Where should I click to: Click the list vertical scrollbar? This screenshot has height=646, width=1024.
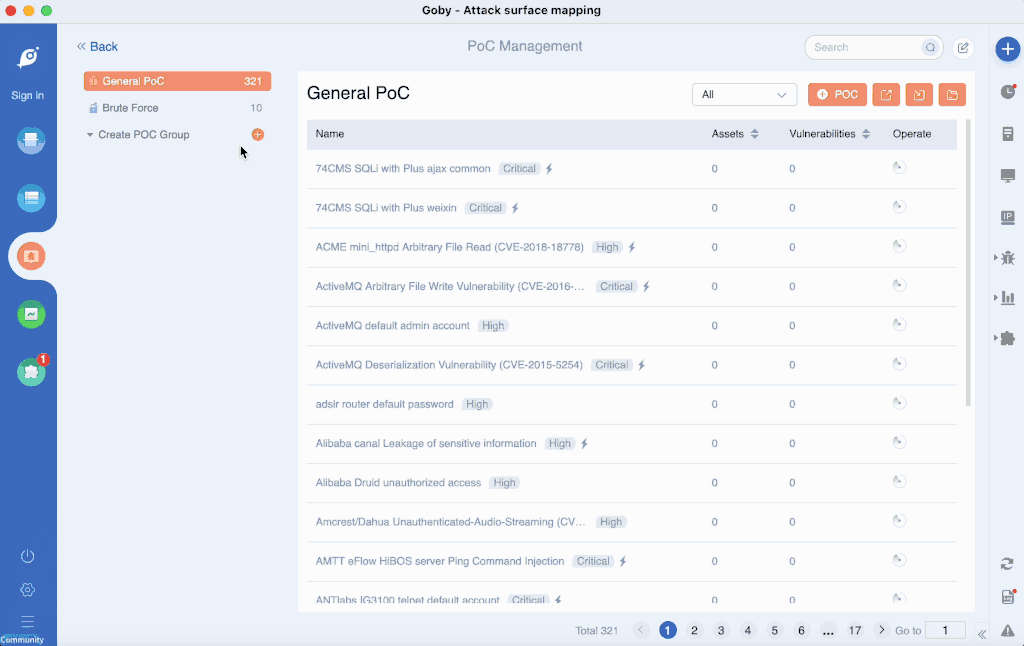pos(968,263)
